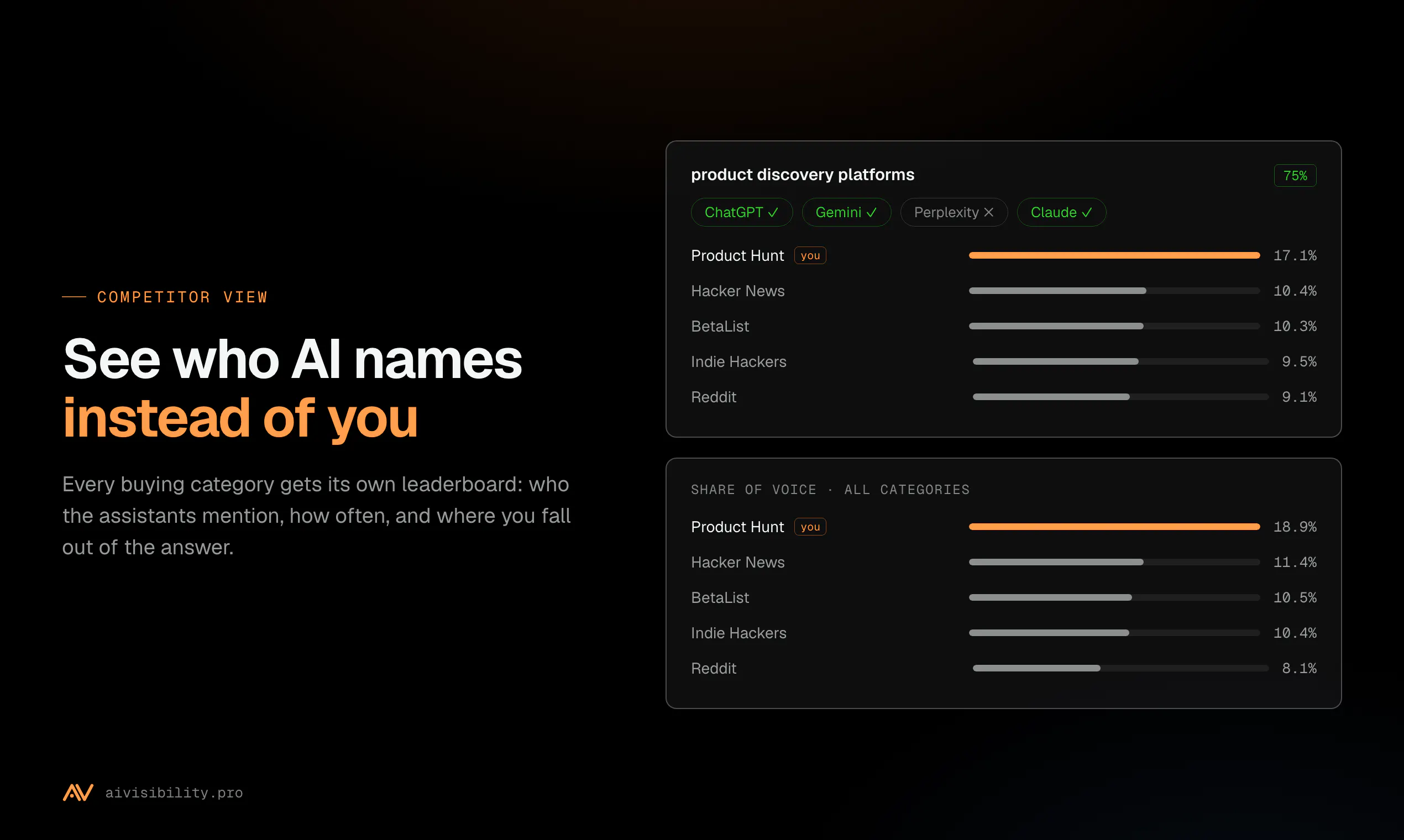Click the Indie Hackers 9.5% bar
1404x840 pixels.
1120,362
